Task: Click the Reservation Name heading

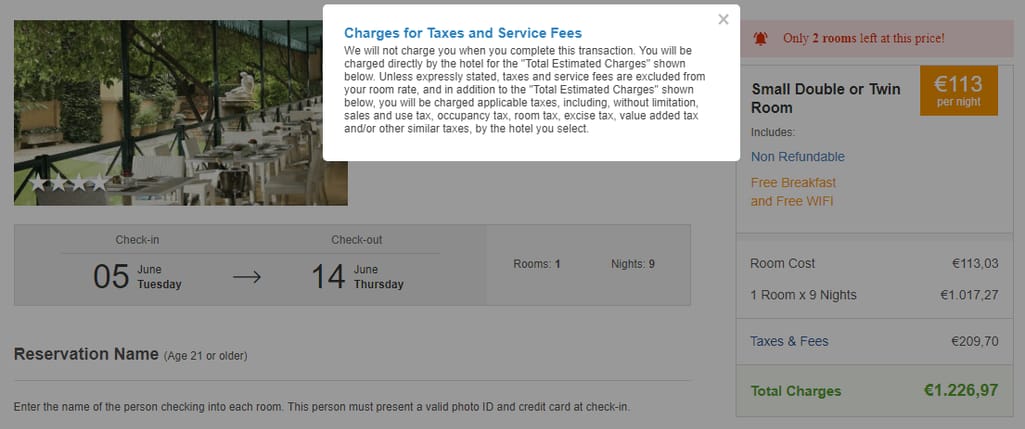Action: coord(86,354)
